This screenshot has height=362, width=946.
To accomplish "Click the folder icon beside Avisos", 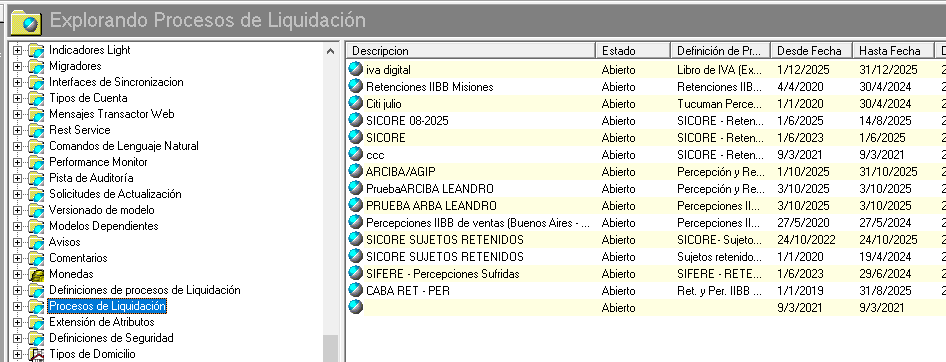I will pos(36,243).
